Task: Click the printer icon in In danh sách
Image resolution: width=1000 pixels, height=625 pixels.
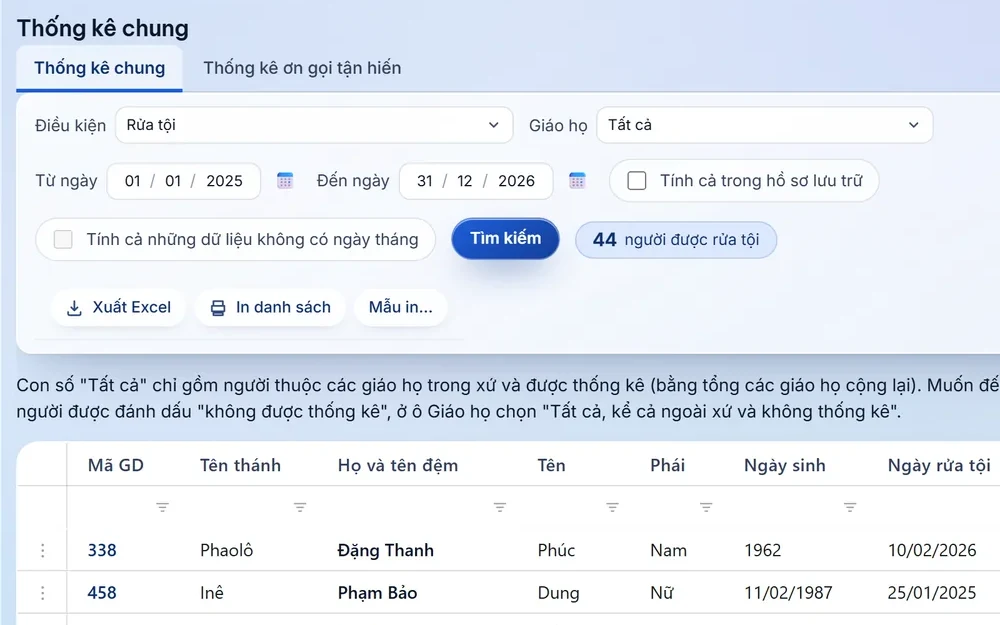Action: coord(218,308)
